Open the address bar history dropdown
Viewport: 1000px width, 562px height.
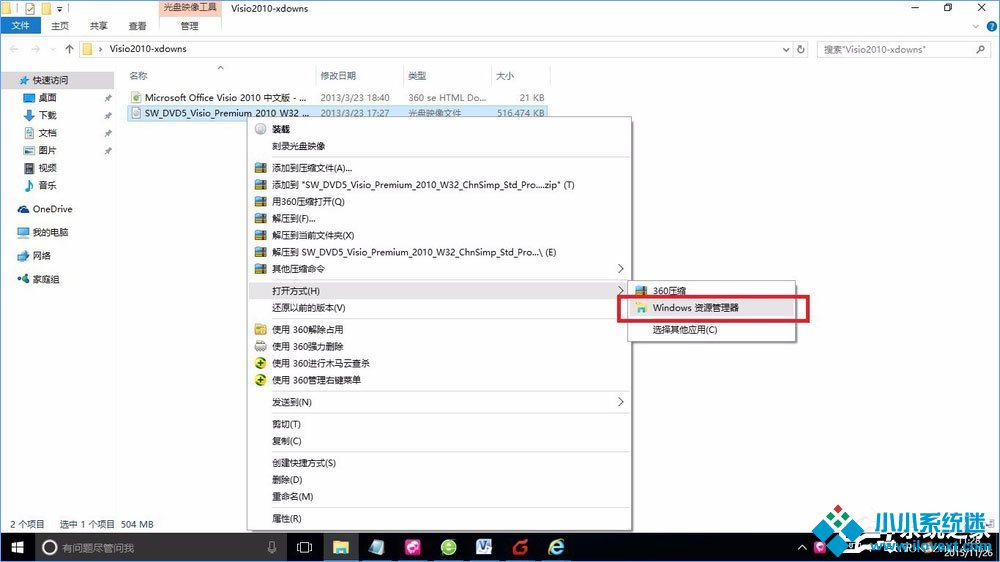[x=786, y=49]
